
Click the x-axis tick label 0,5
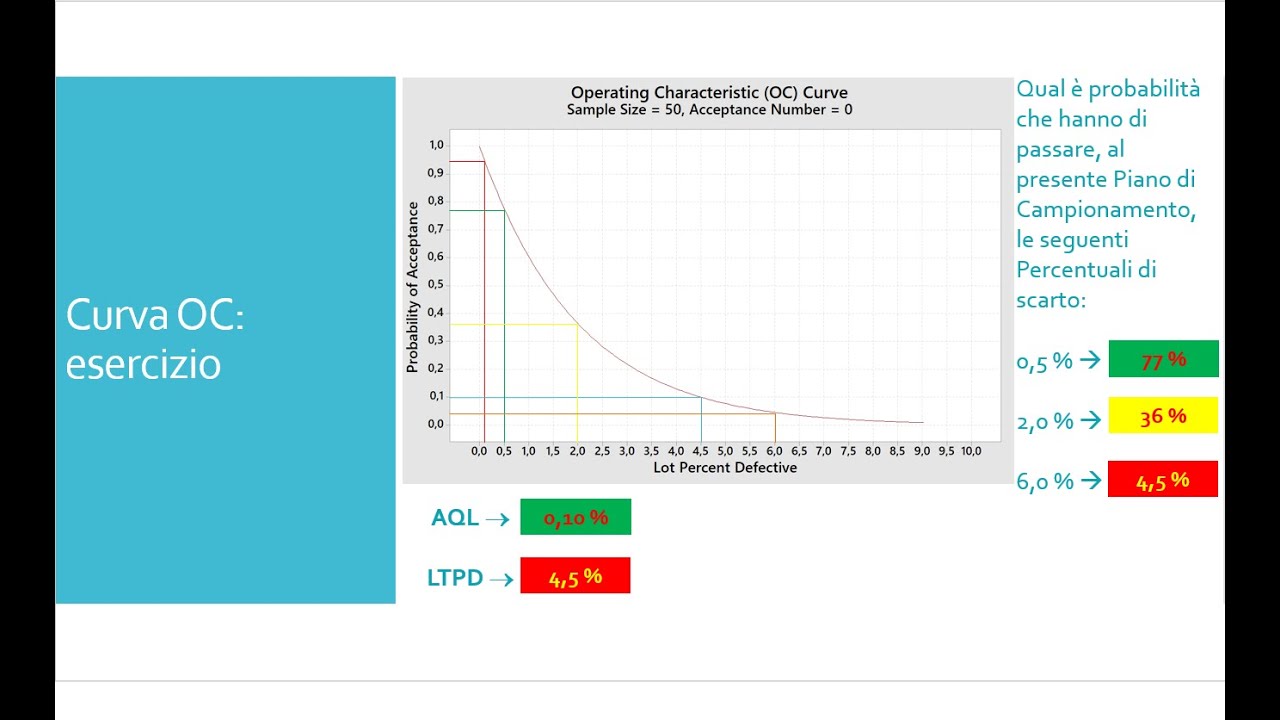503,451
